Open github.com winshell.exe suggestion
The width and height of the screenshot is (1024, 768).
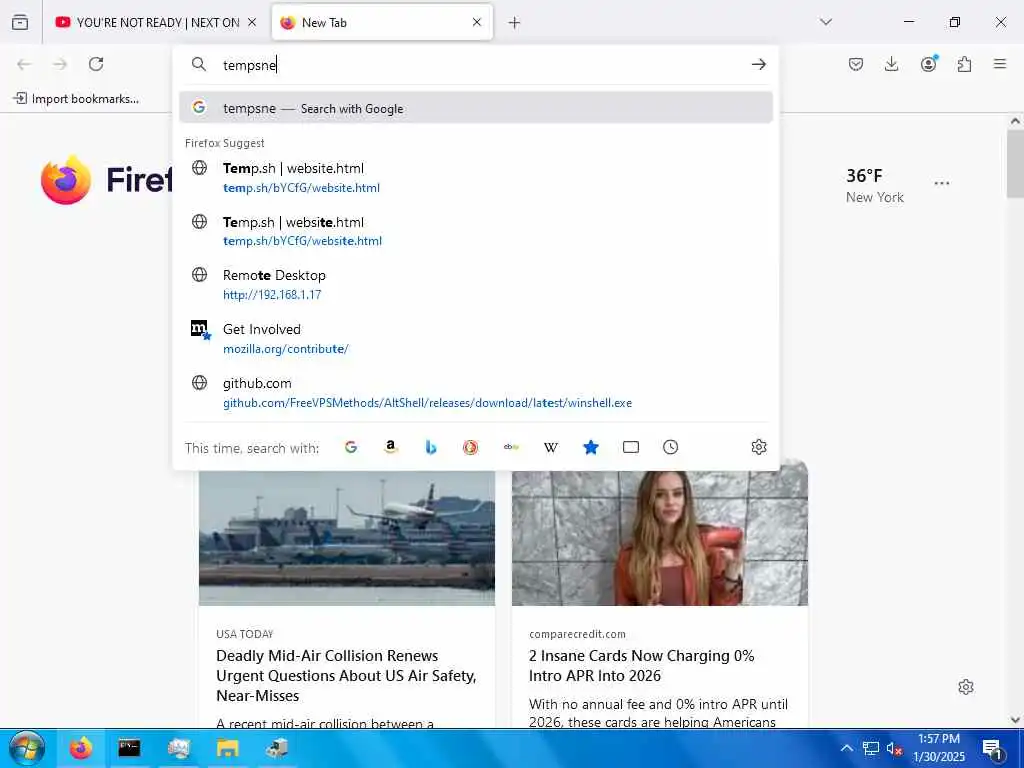[x=475, y=392]
